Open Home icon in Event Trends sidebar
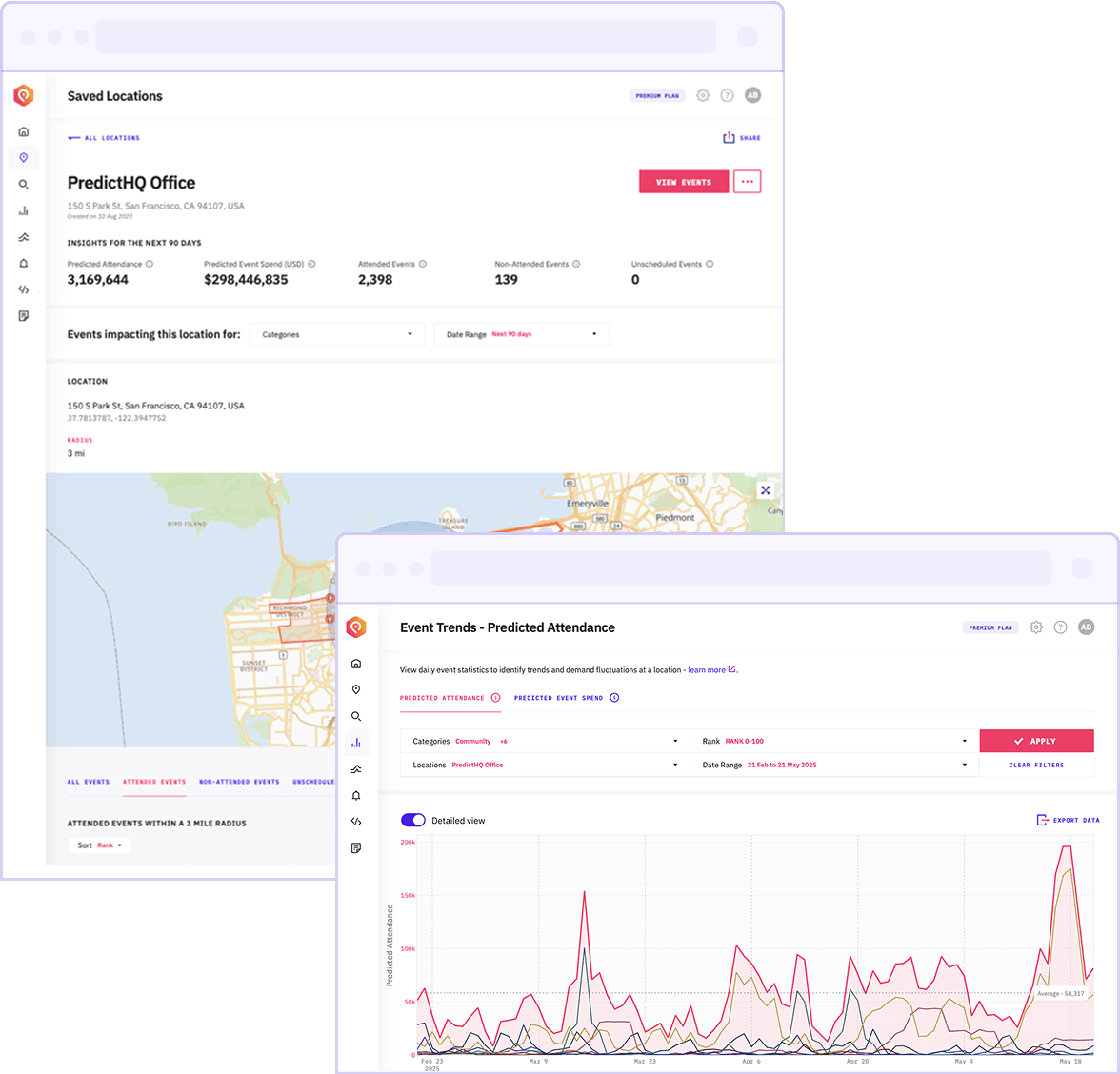The height and width of the screenshot is (1074, 1120). [356, 664]
